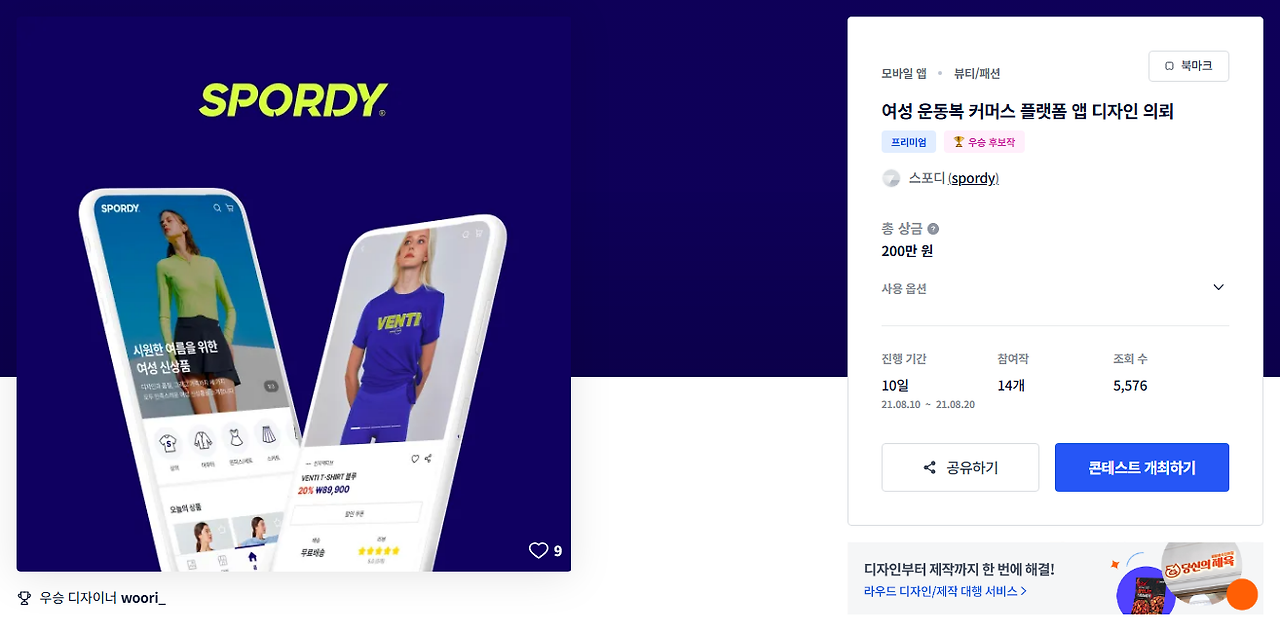Open the 사용 옵션 section label
This screenshot has width=1280, height=632.
[x=904, y=288]
